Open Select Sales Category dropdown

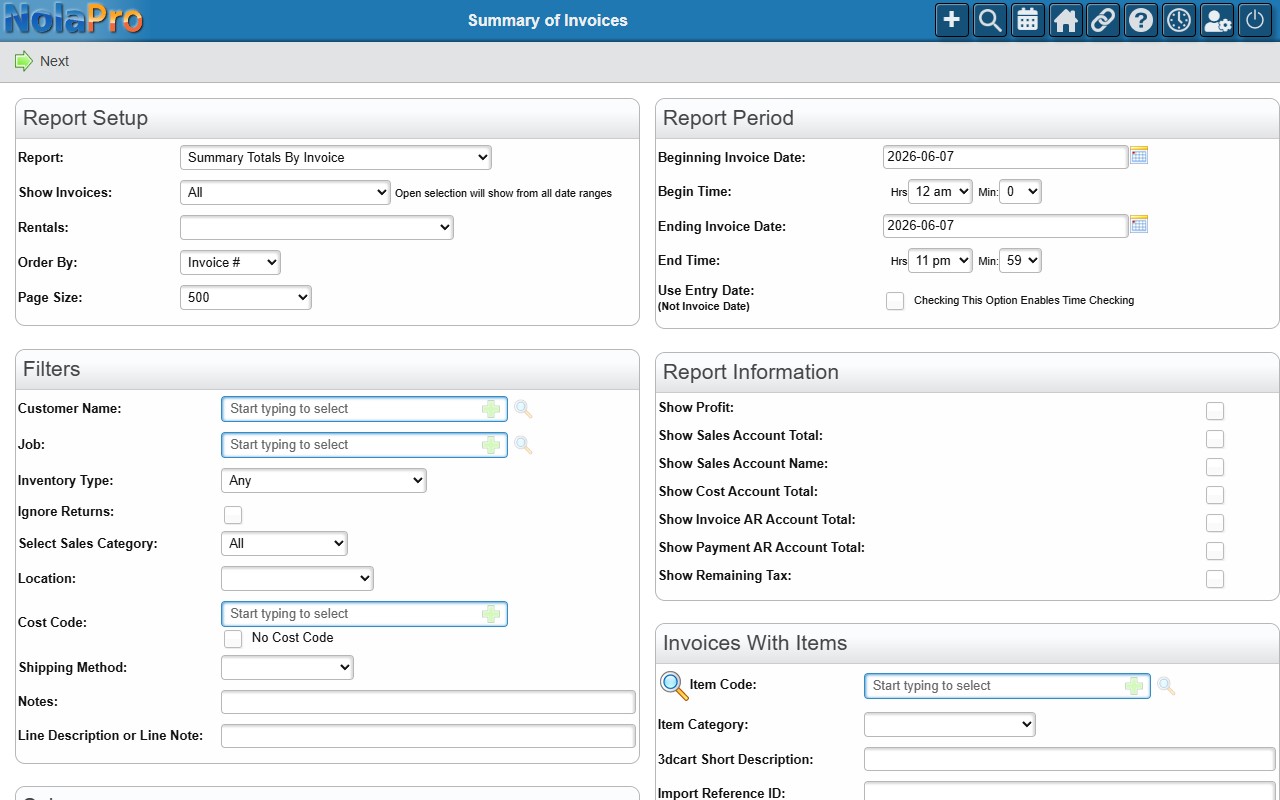[284, 543]
